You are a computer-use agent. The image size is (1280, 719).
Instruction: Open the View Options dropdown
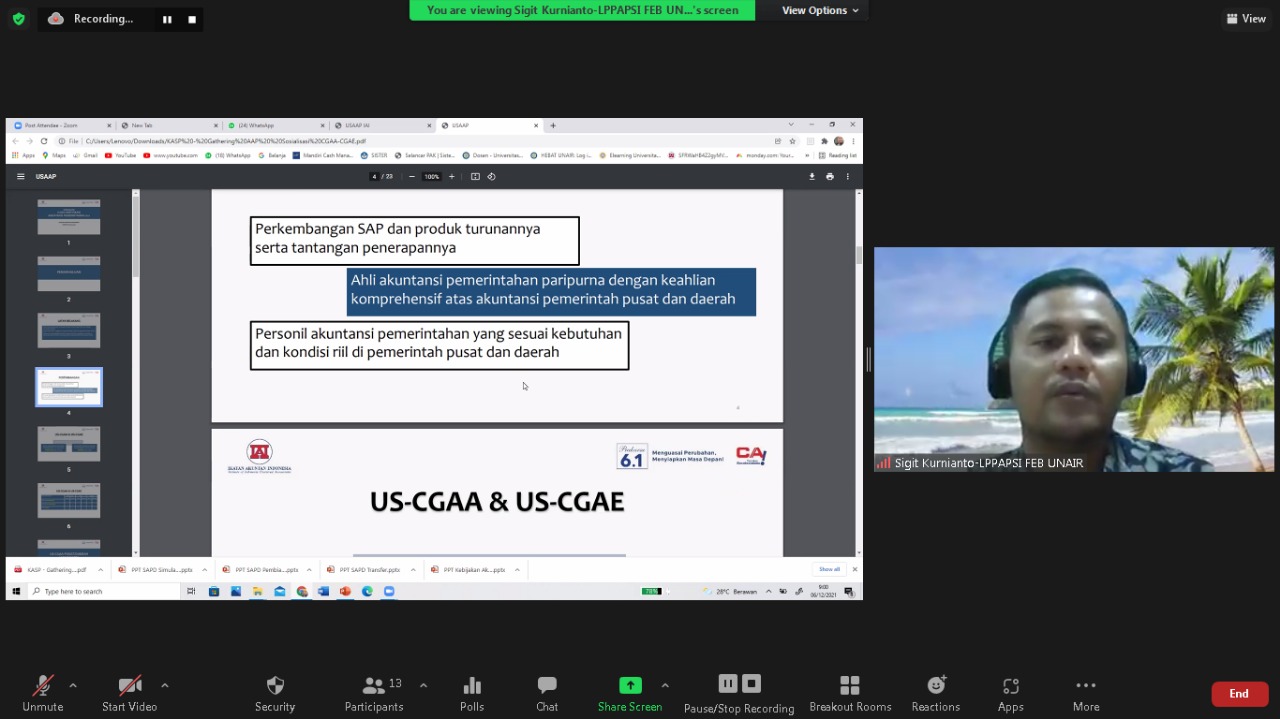tap(821, 10)
